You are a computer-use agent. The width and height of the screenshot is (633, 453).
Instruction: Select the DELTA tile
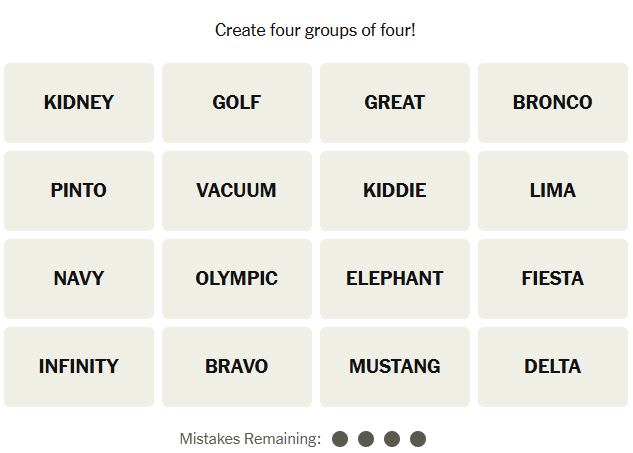pos(553,366)
